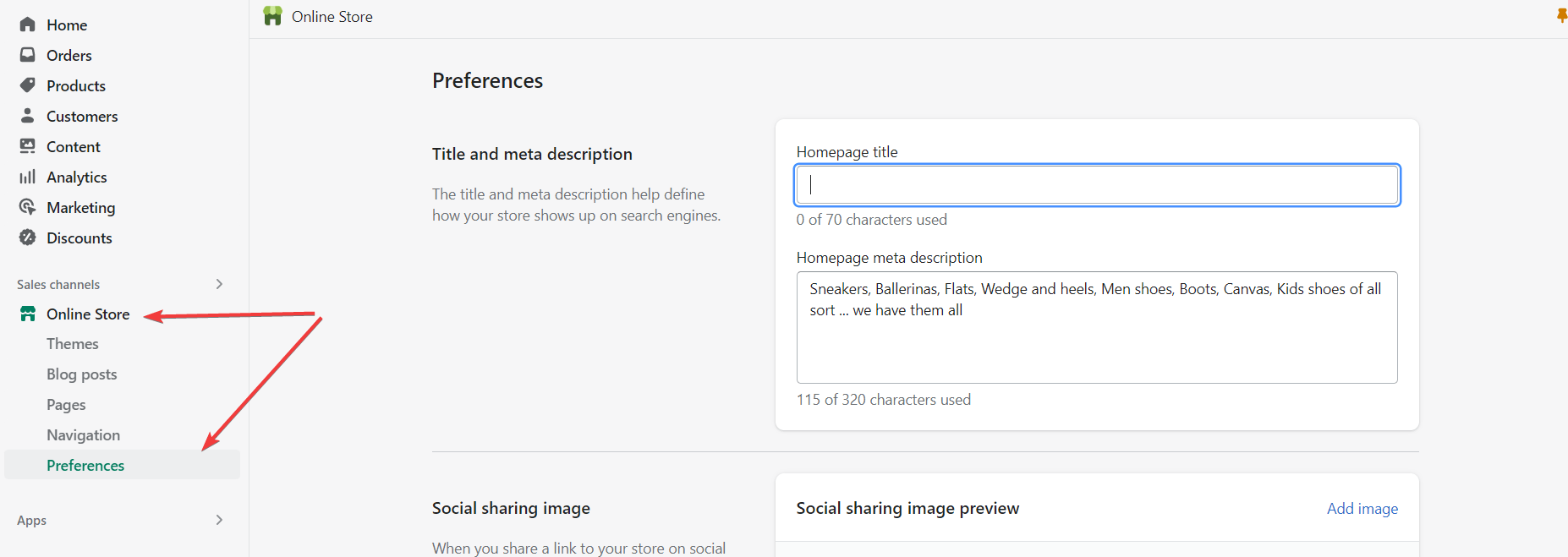Select the Preferences sidebar item
1568x557 pixels.
click(85, 466)
